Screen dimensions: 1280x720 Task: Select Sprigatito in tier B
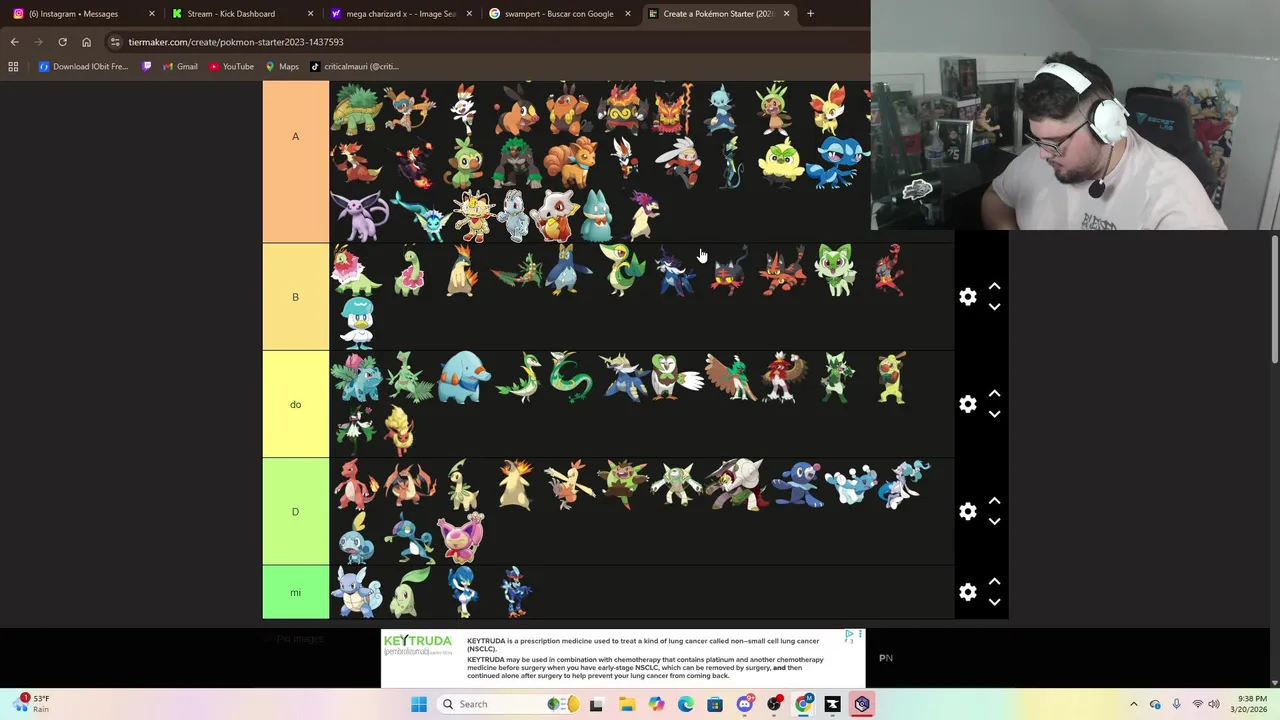point(835,270)
